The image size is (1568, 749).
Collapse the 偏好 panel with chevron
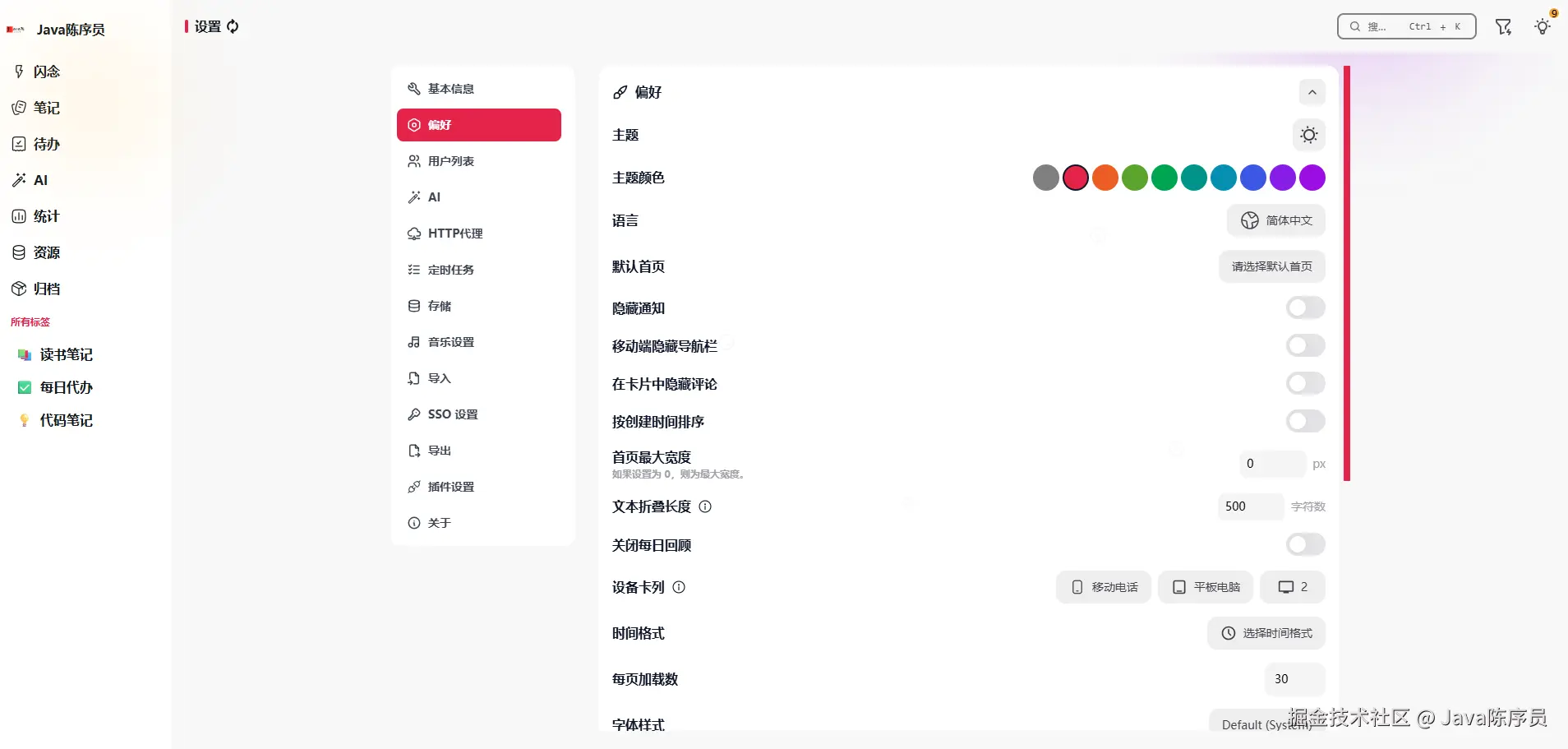point(1312,92)
